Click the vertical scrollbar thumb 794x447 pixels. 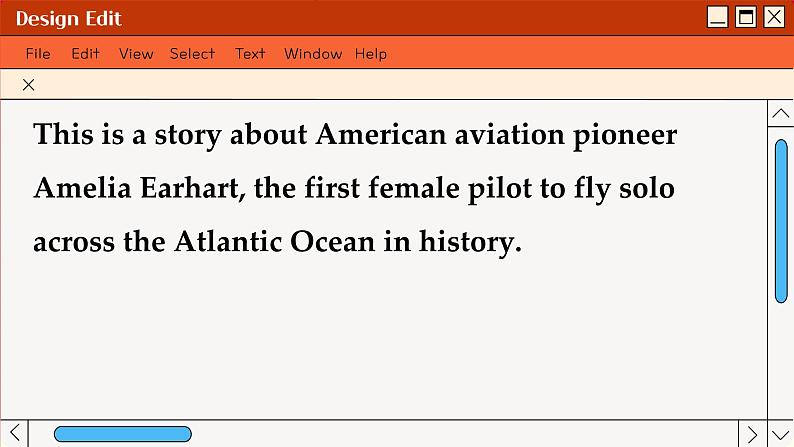(x=781, y=221)
